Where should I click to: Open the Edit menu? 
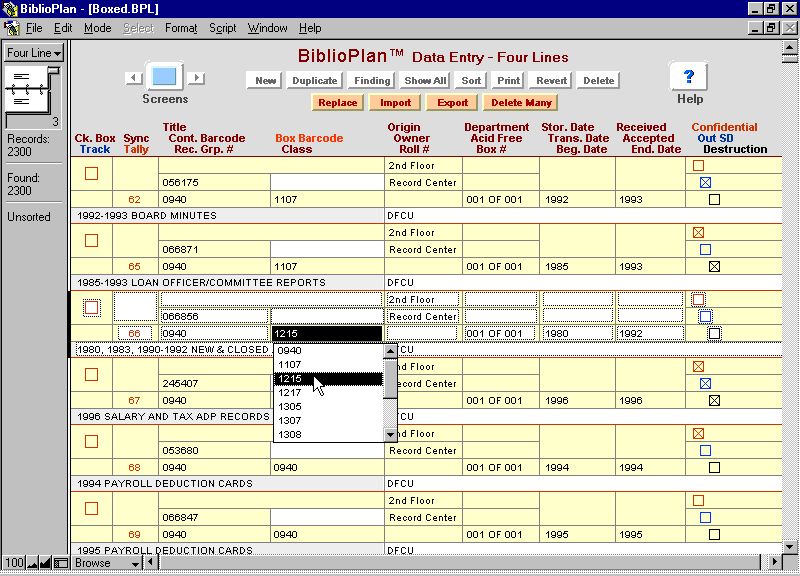(63, 28)
